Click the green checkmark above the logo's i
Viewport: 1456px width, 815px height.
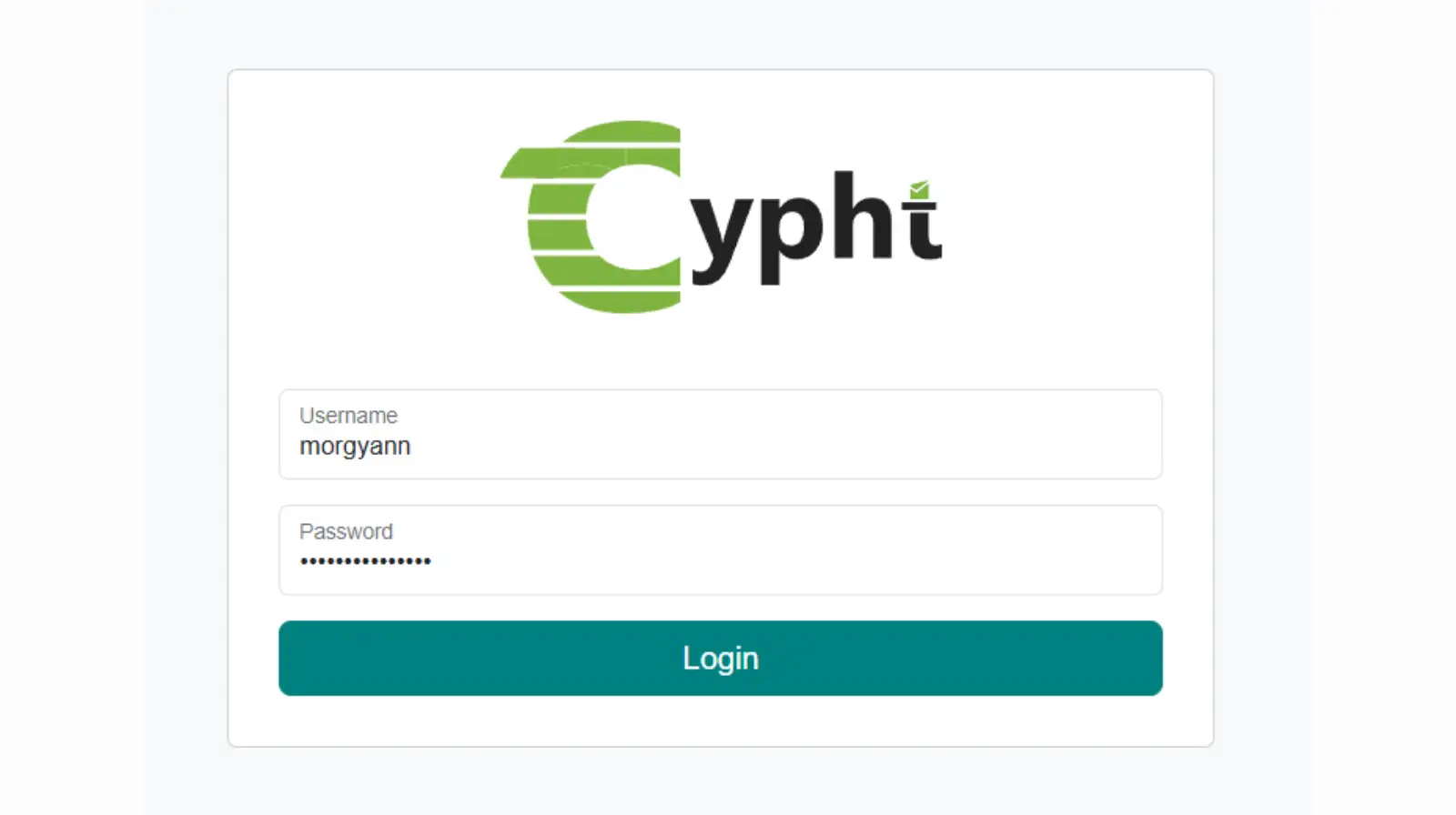pos(919,188)
